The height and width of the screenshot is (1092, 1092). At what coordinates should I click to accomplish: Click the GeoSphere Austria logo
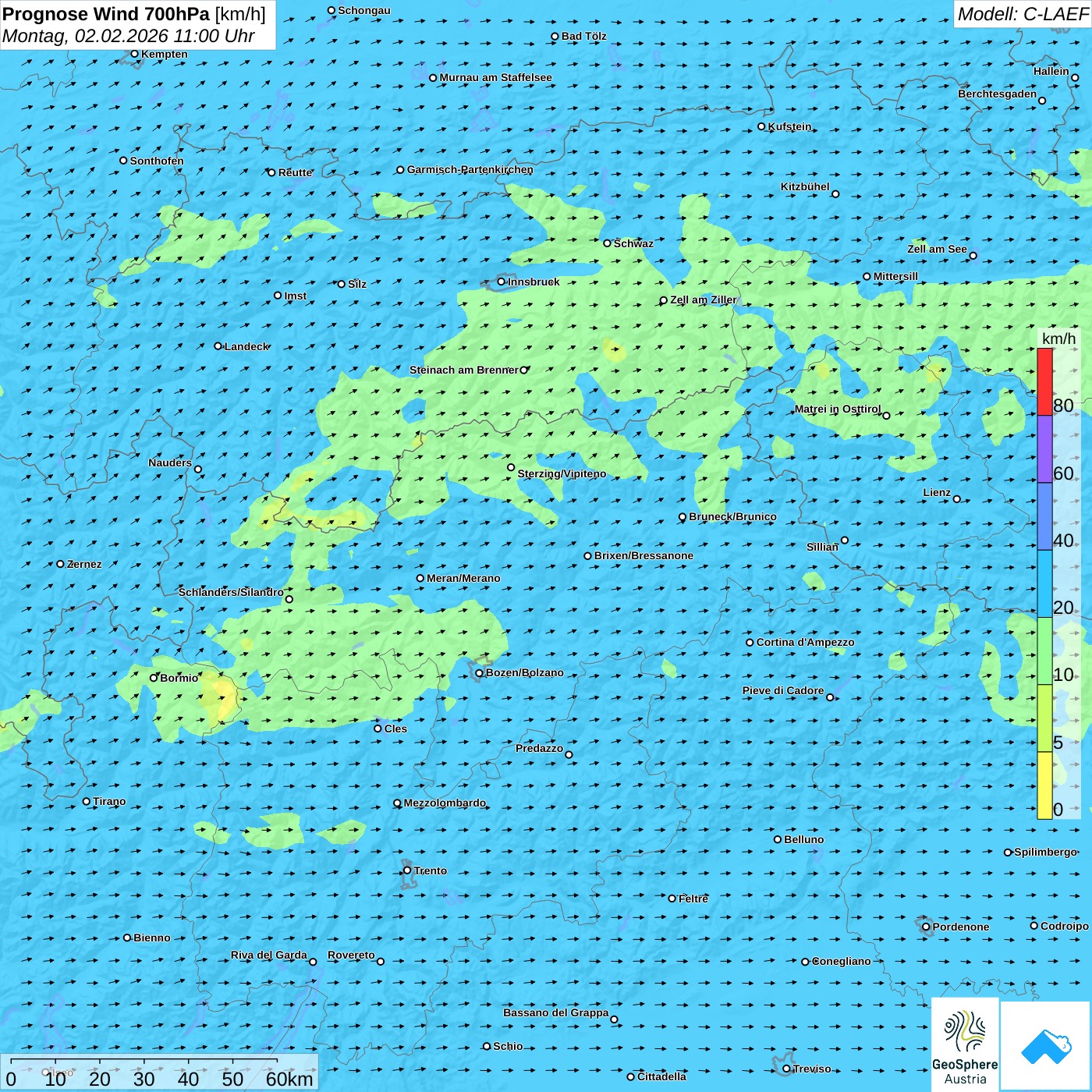tap(965, 1044)
